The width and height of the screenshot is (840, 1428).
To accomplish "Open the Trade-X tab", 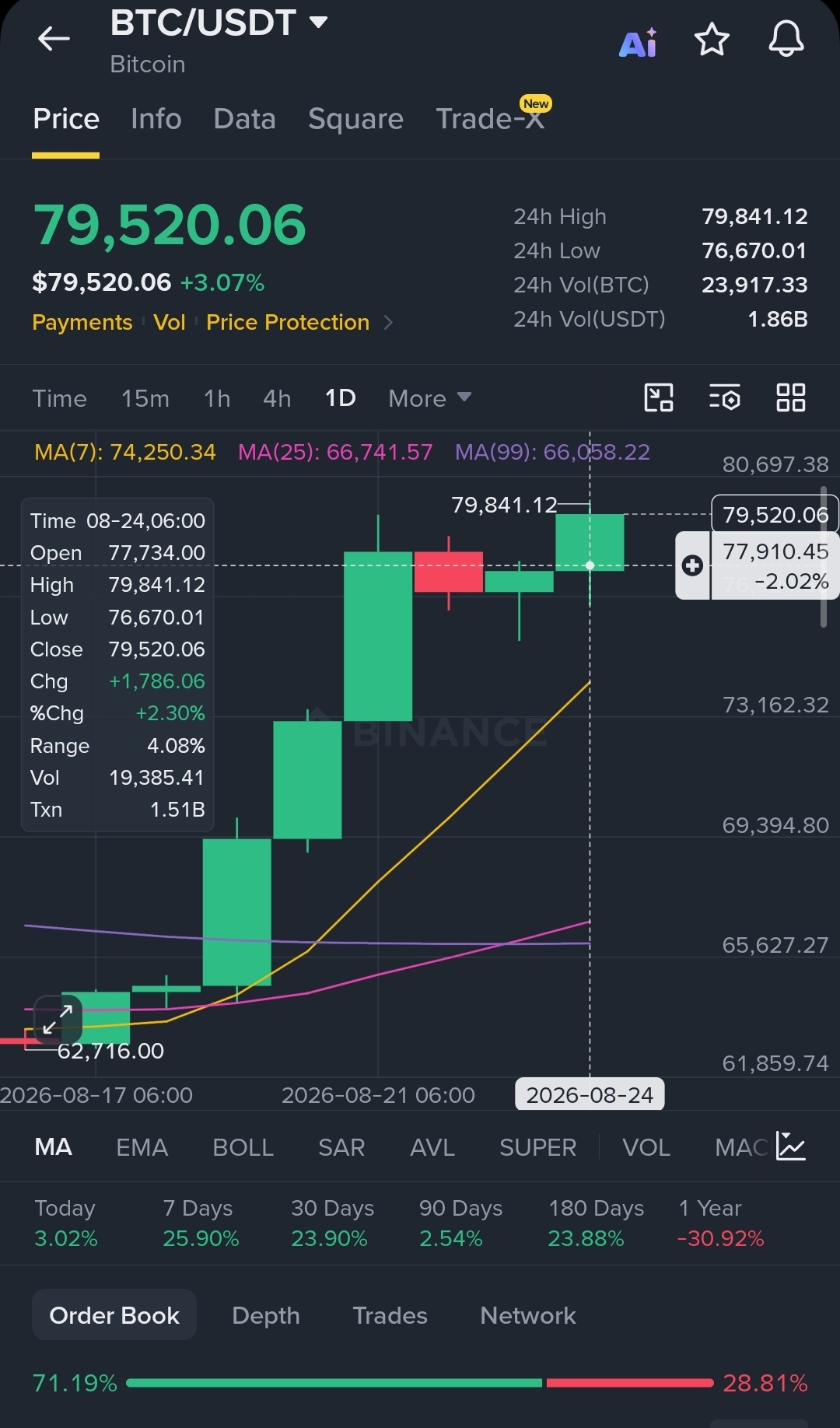I will coord(490,119).
